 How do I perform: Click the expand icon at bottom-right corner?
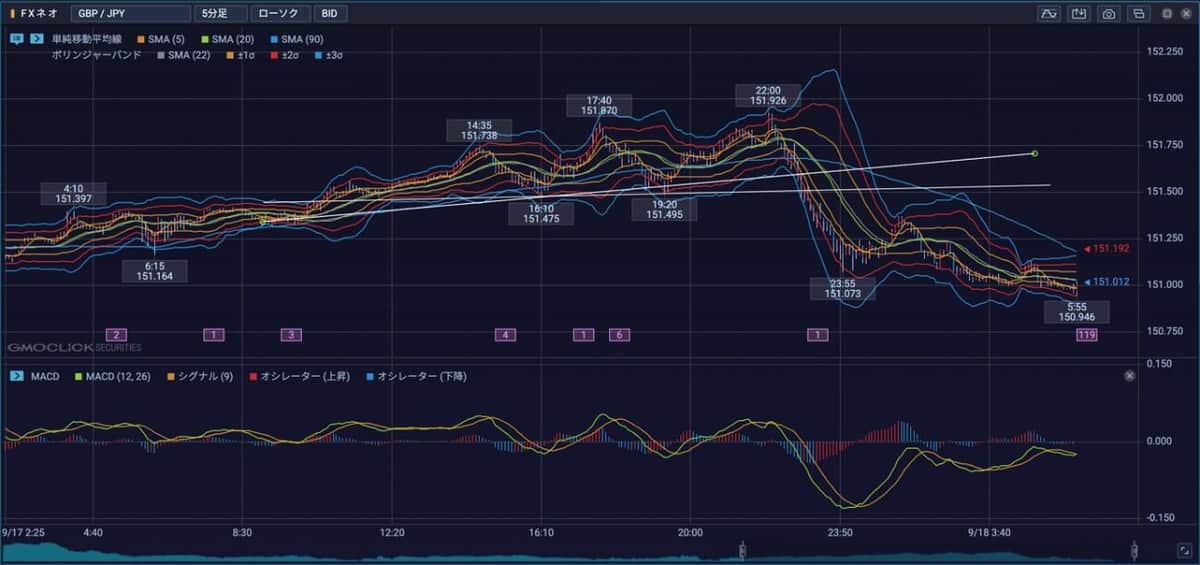click(1185, 551)
